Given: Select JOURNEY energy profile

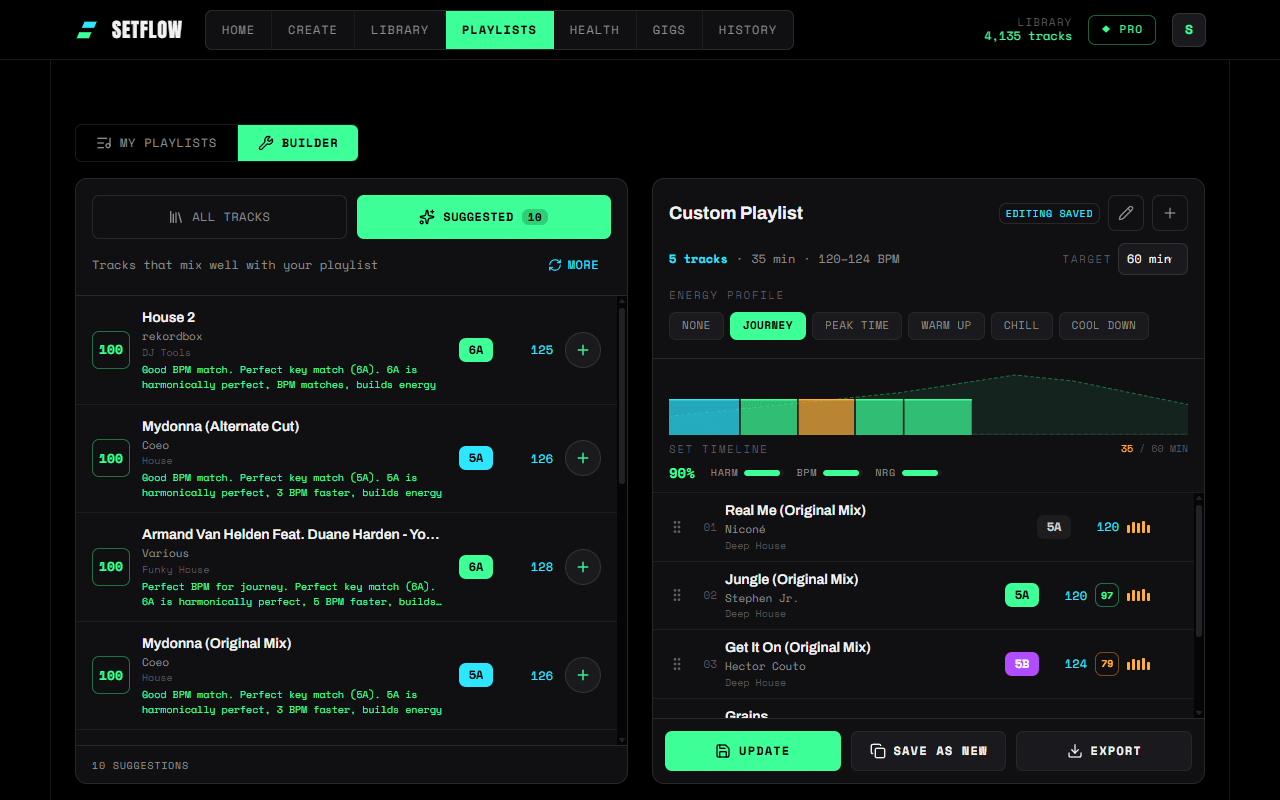Looking at the screenshot, I should (x=768, y=326).
